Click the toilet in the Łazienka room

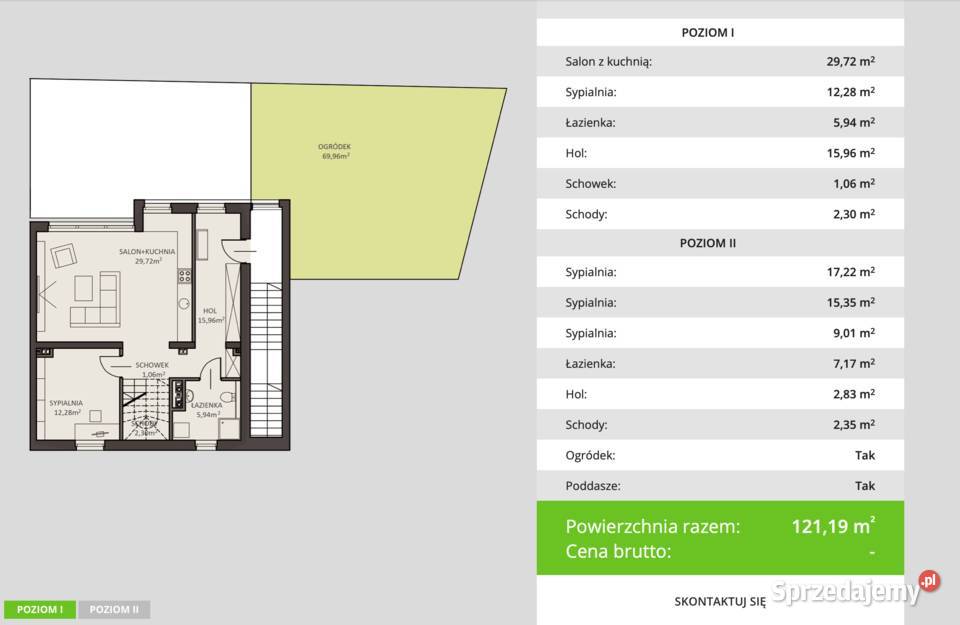(229, 400)
